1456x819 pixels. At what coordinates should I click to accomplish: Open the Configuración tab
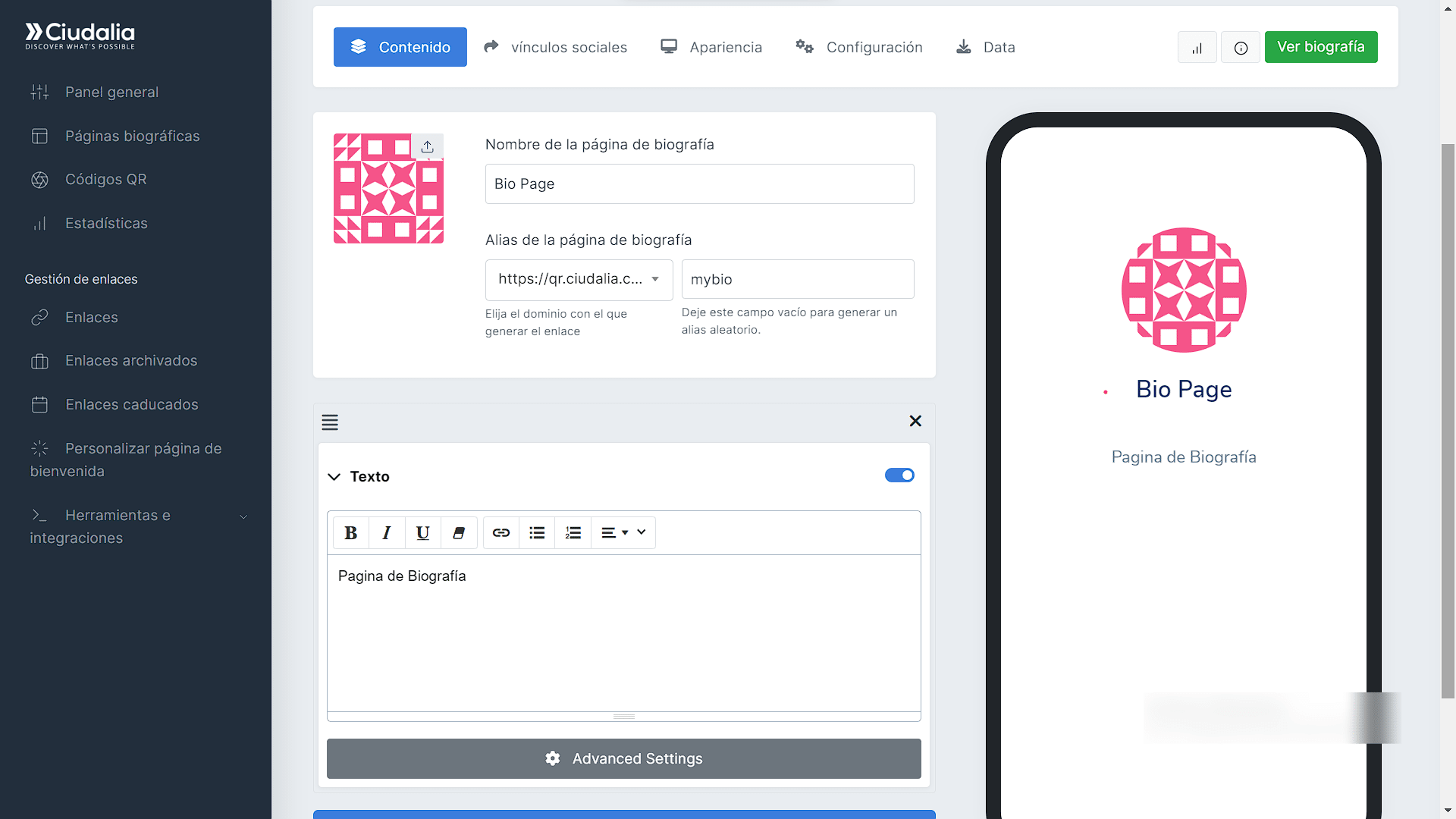click(858, 47)
